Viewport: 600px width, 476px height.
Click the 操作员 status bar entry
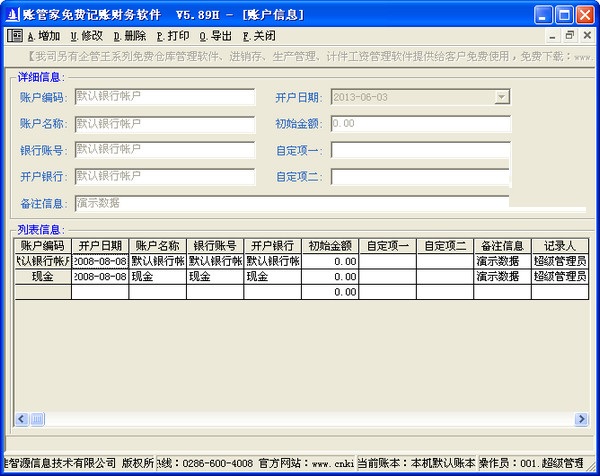pos(532,463)
